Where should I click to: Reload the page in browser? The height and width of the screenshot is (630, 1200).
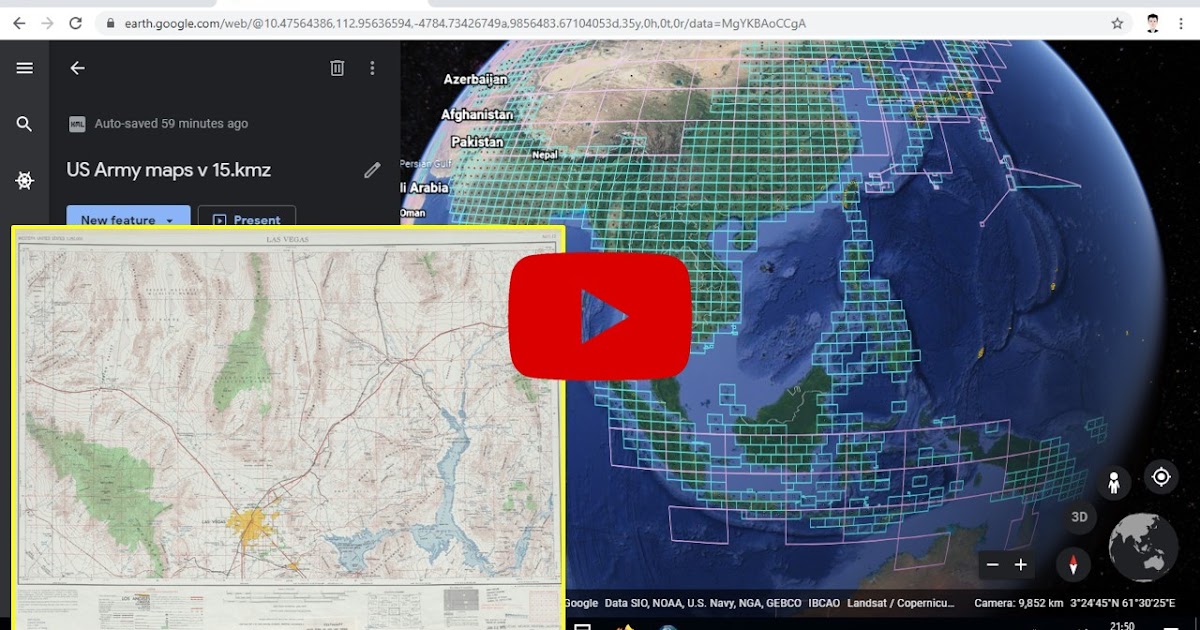point(75,22)
